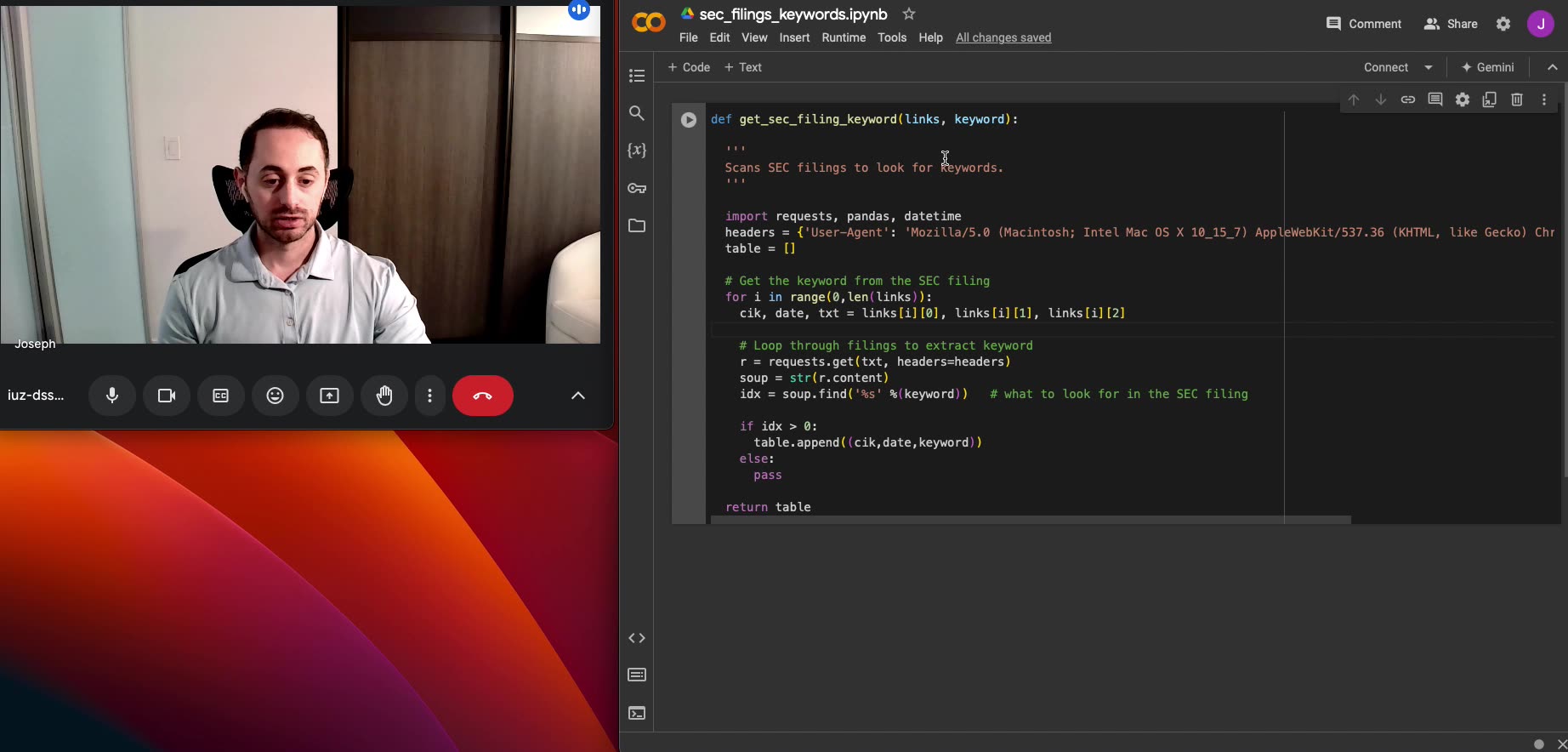
Task: Open the View menu
Action: (x=754, y=37)
